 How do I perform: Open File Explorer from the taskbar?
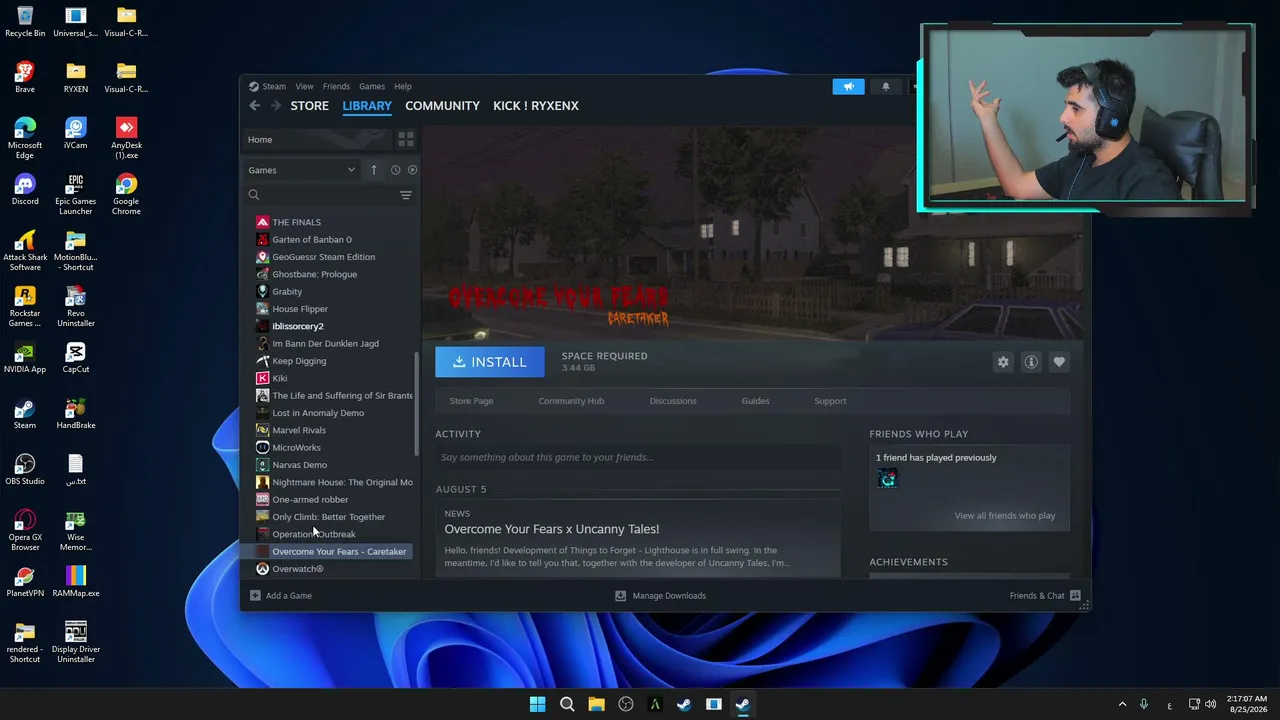(596, 704)
